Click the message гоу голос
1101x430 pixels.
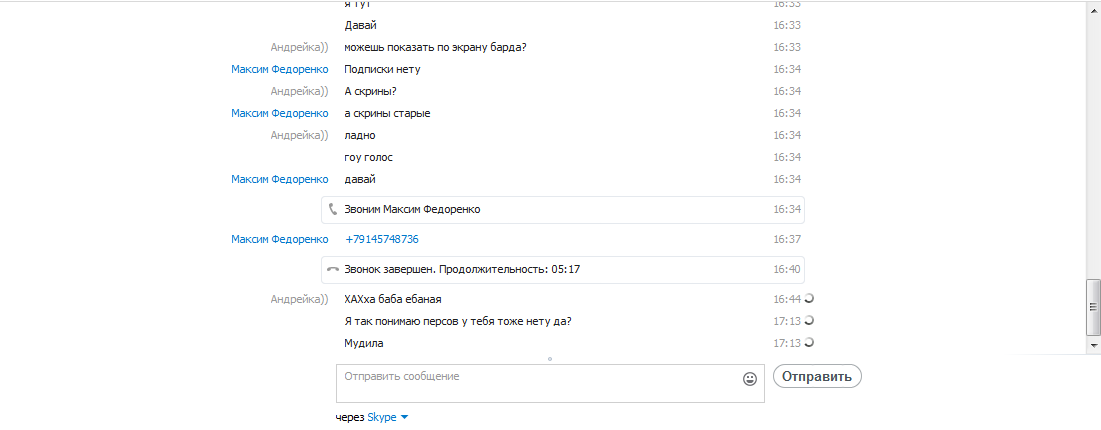[369, 157]
